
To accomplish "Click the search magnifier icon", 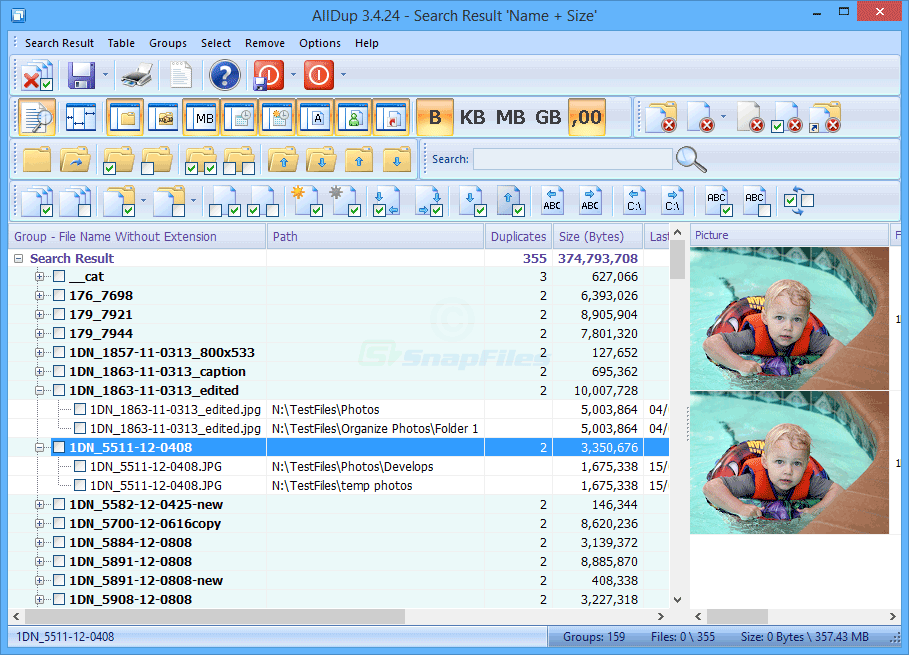I will (x=691, y=158).
